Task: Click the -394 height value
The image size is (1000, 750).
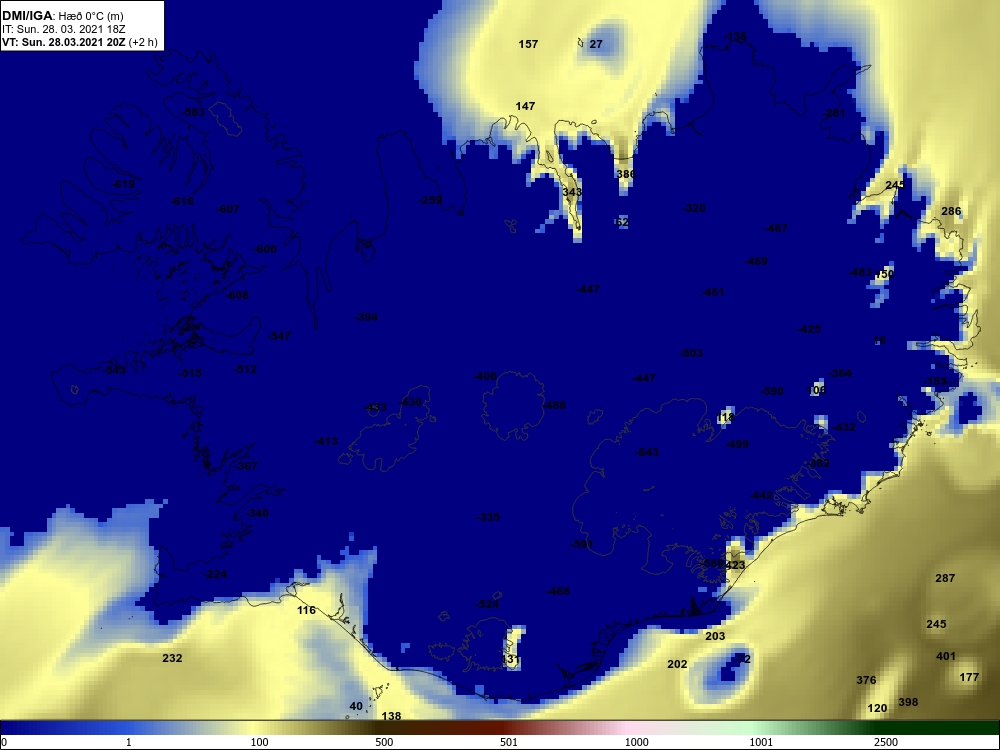Action: point(366,318)
